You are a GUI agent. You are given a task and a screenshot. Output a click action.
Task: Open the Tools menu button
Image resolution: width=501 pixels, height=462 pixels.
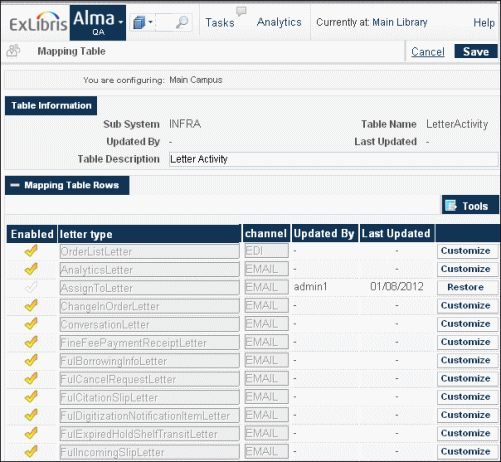(x=470, y=206)
